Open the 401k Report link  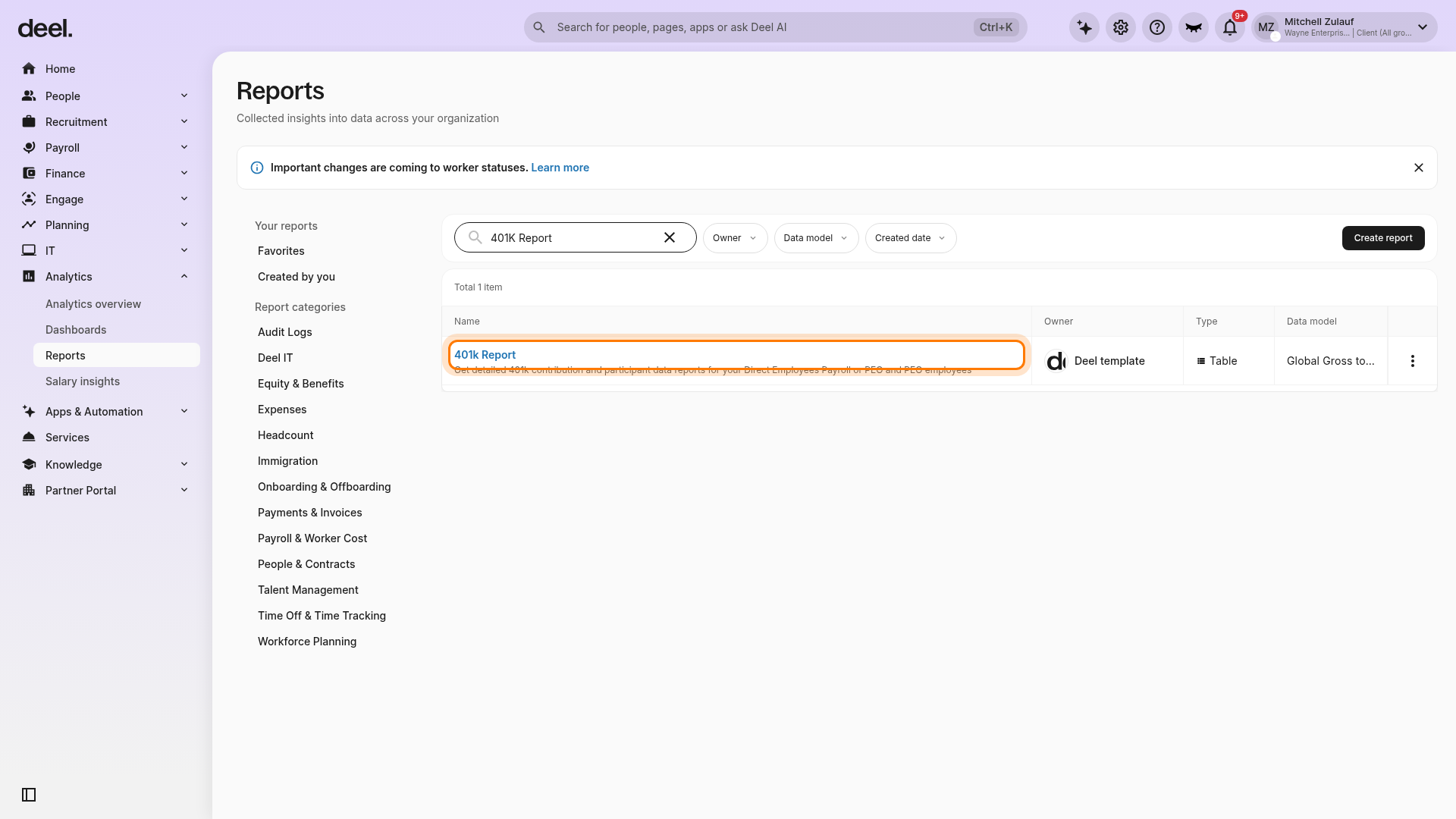coord(485,355)
